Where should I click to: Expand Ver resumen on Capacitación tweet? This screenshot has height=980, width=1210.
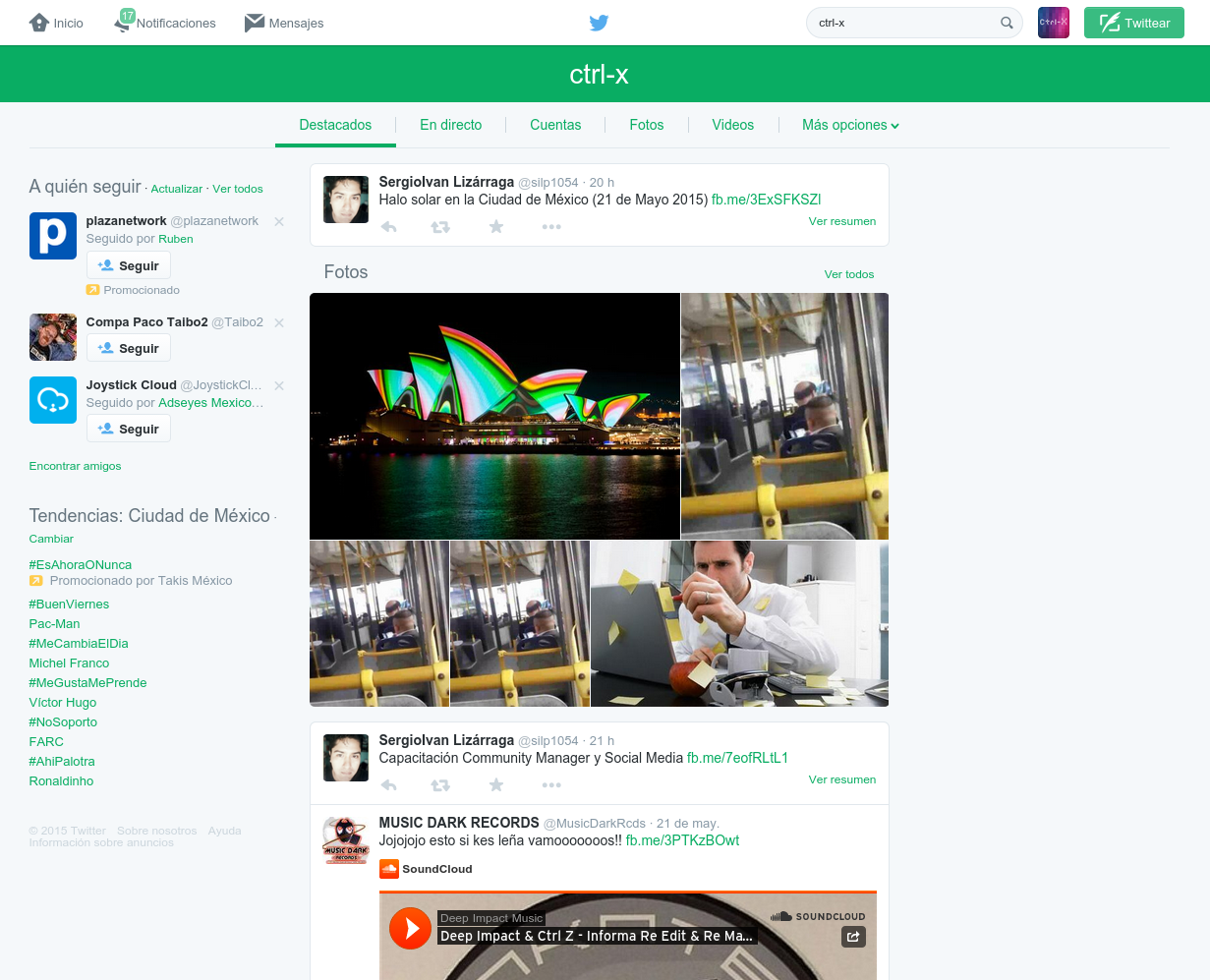pyautogui.click(x=841, y=779)
